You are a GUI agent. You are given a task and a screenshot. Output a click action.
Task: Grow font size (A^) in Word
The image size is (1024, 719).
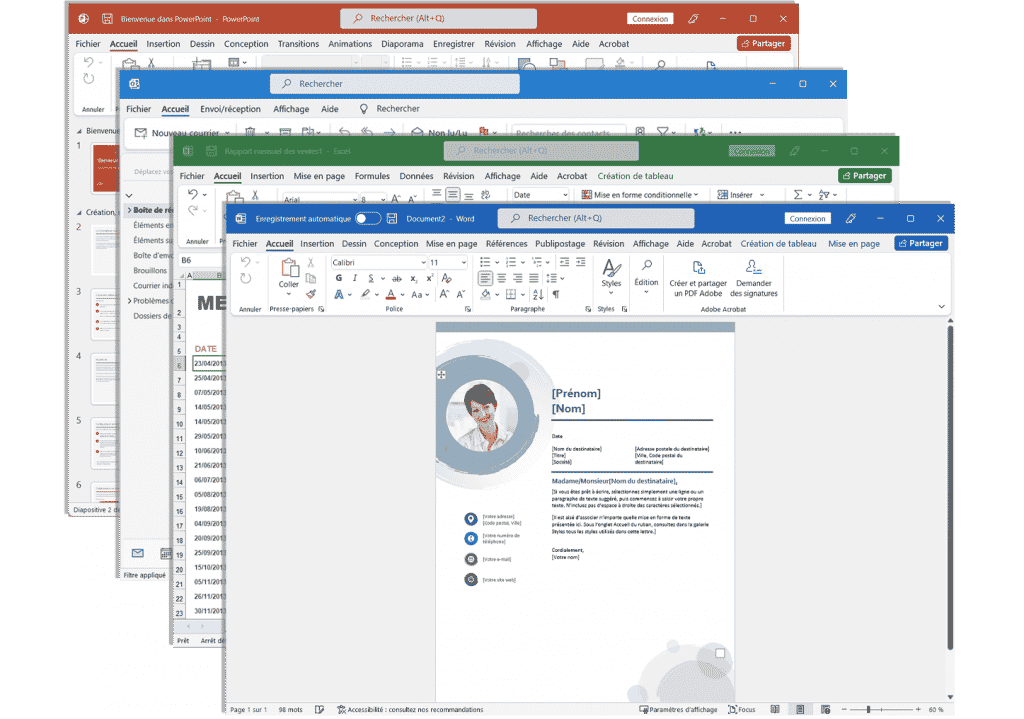(444, 295)
